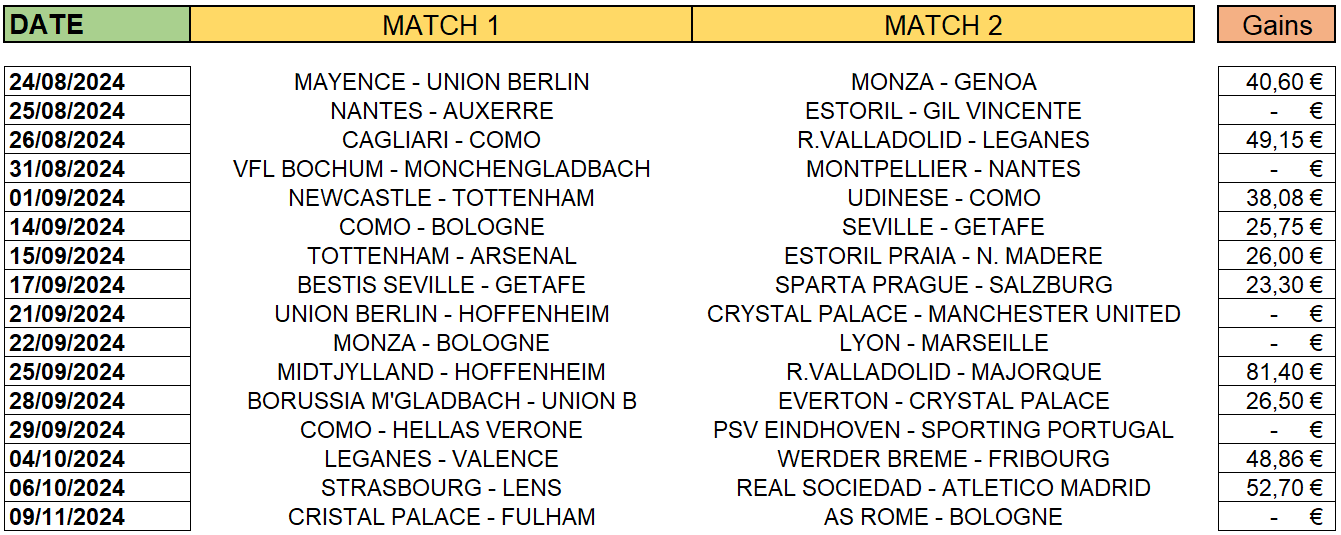Click the LYON - MARSEILLE cell
Image resolution: width=1341 pixels, height=535 pixels.
tap(943, 343)
